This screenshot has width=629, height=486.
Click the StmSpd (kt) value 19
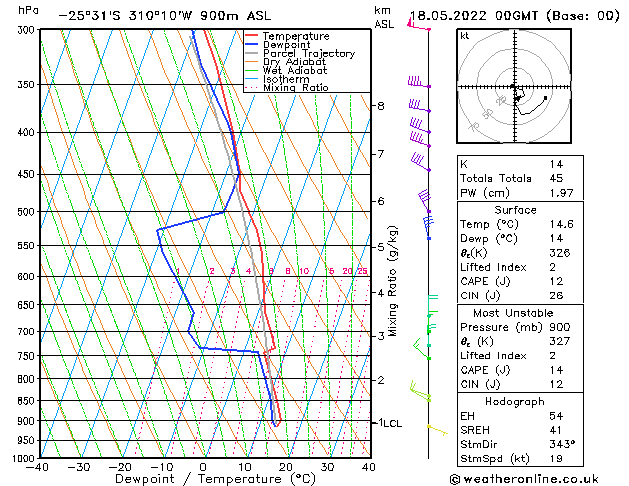point(555,458)
